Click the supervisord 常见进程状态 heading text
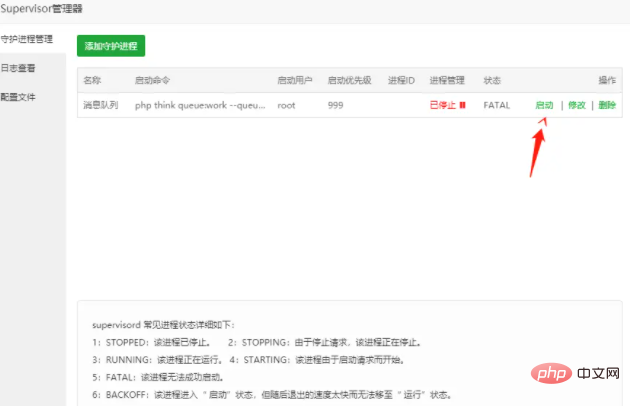This screenshot has width=630, height=406. tap(164, 325)
